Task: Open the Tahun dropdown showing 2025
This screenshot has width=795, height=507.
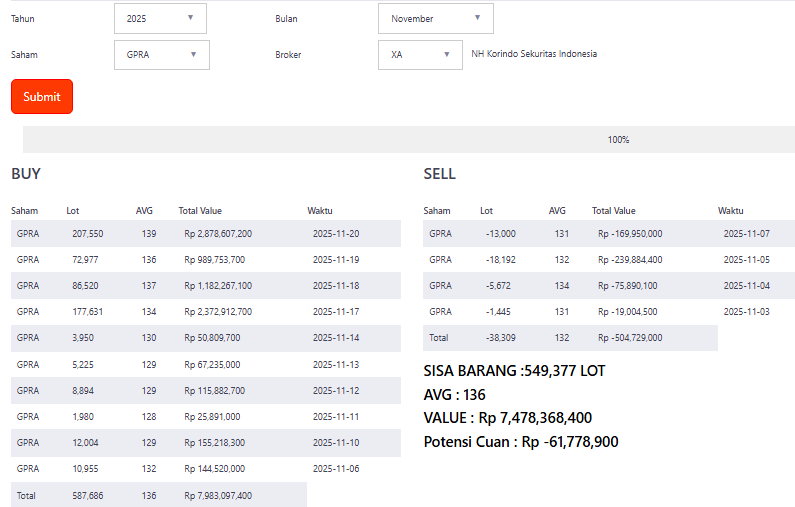Action: pos(160,18)
